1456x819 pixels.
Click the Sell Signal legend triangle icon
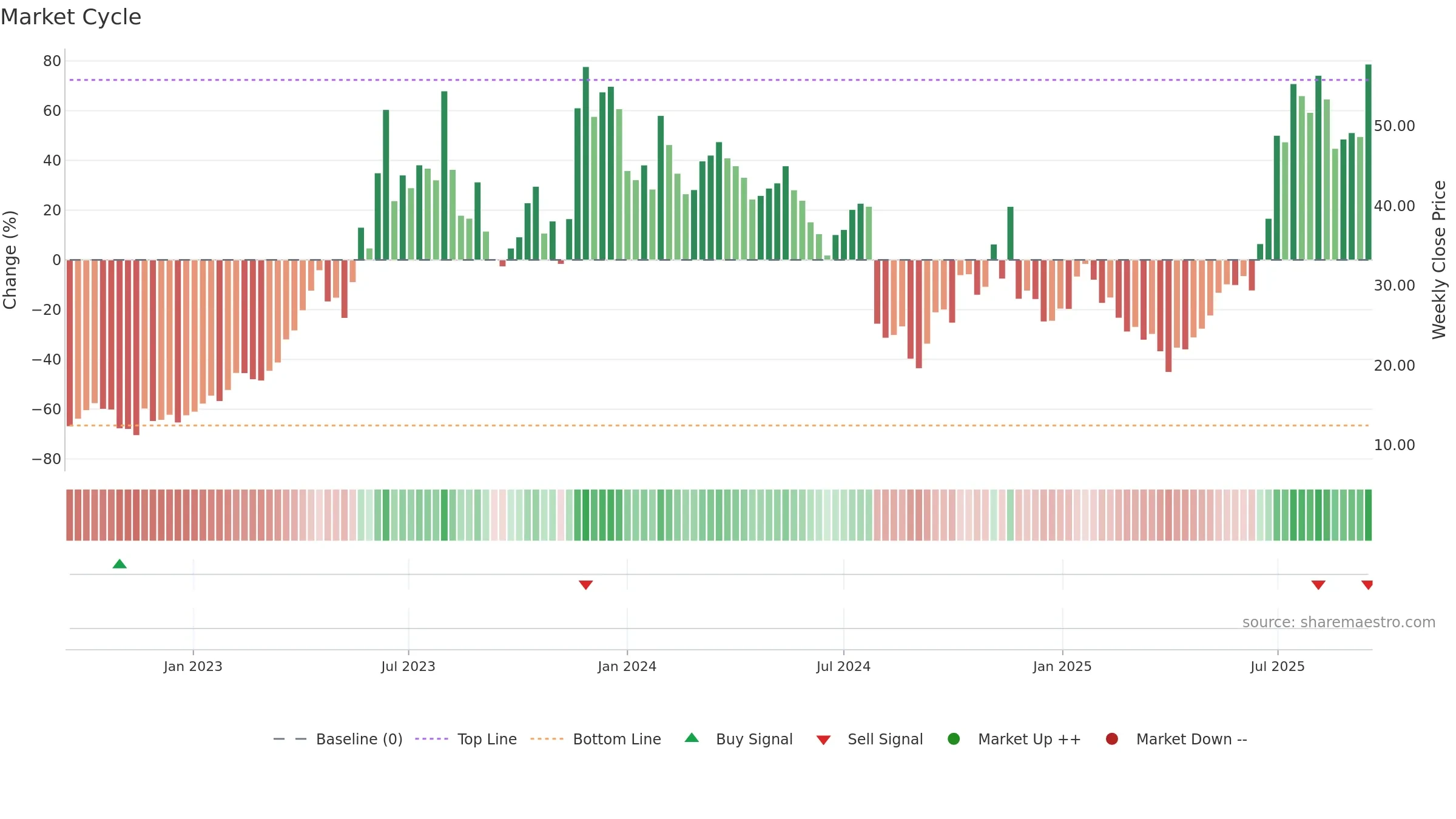pos(823,740)
